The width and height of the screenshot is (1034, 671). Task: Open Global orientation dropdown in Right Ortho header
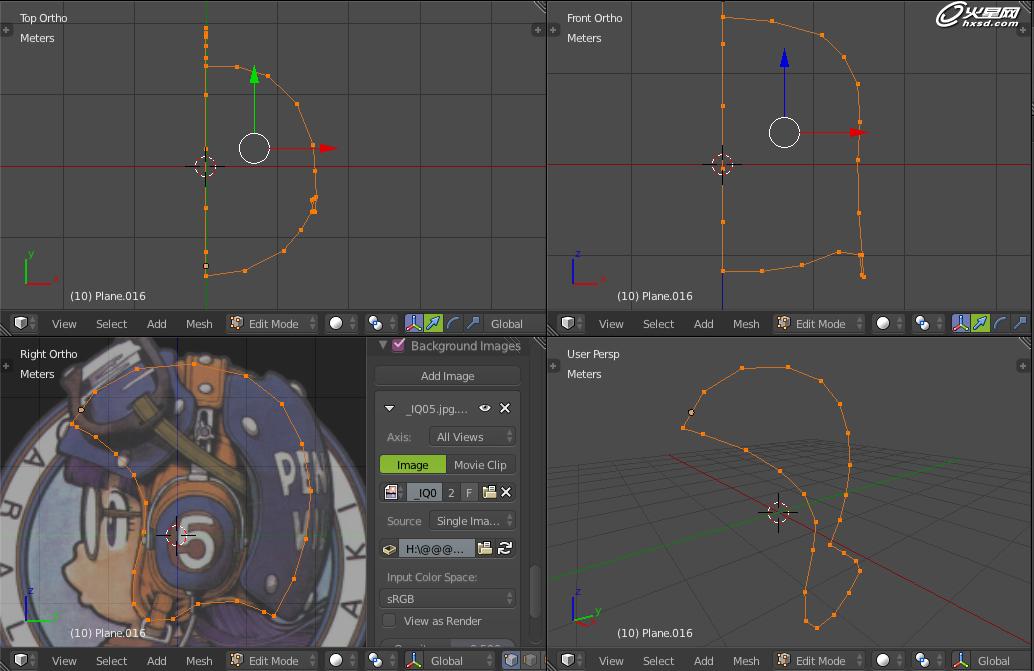coord(460,660)
